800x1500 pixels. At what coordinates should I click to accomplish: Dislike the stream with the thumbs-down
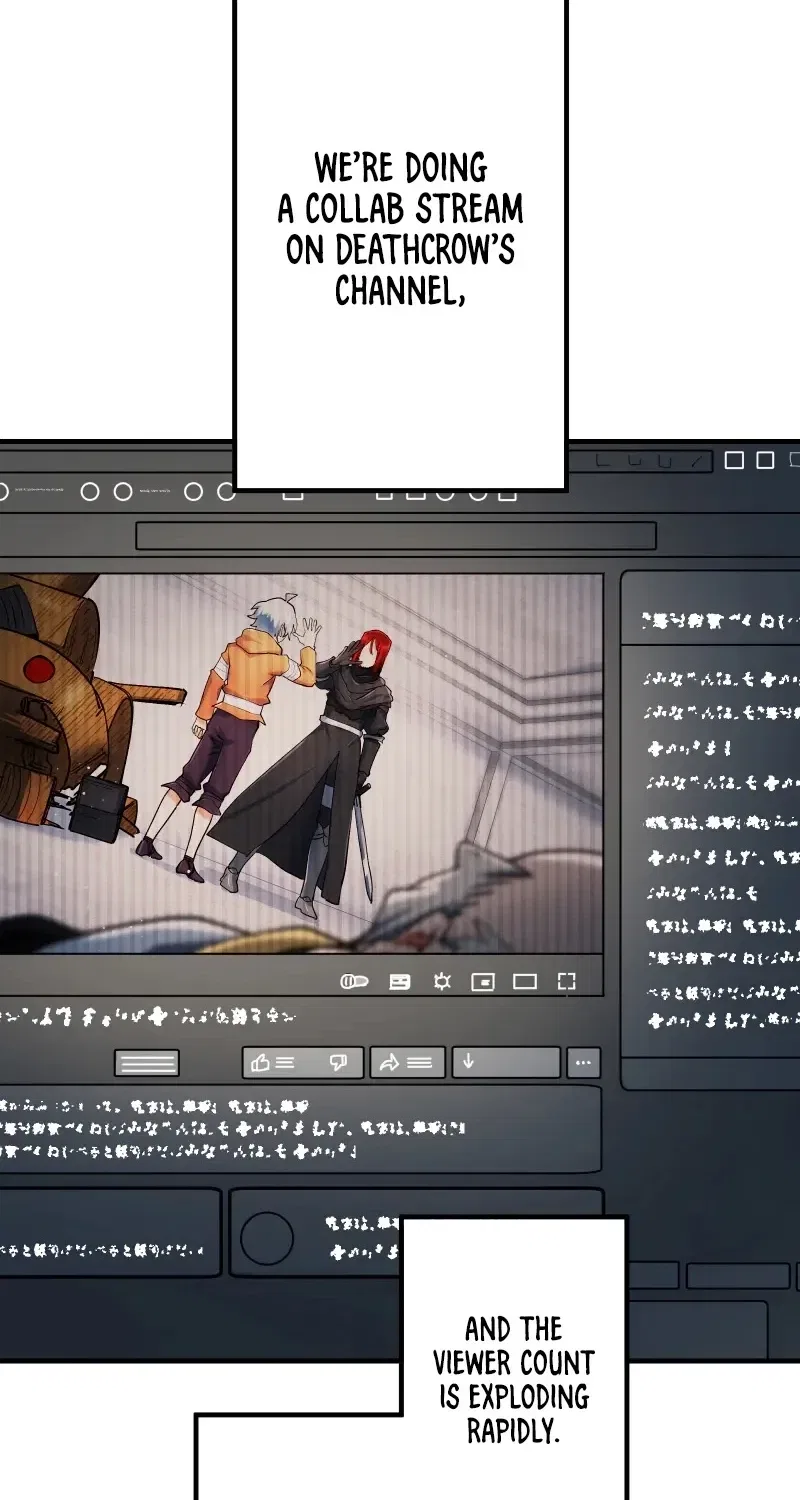click(x=338, y=1063)
